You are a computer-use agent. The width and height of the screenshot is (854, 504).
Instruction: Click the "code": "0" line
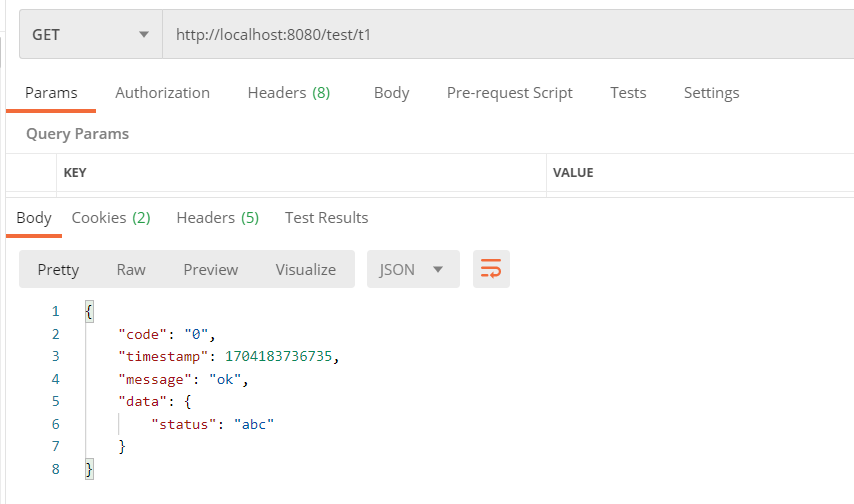coord(167,334)
